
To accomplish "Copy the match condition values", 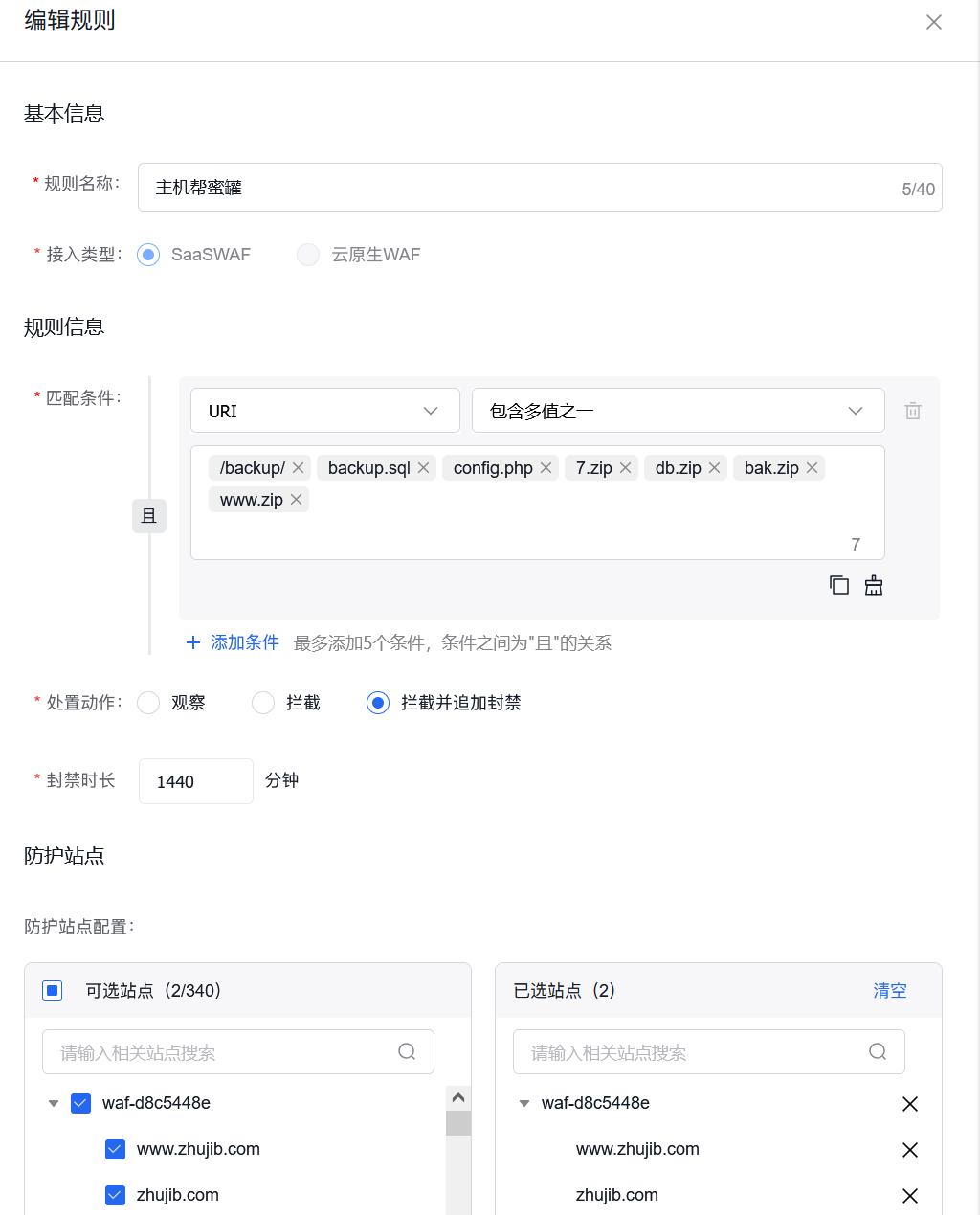I will pos(839,585).
